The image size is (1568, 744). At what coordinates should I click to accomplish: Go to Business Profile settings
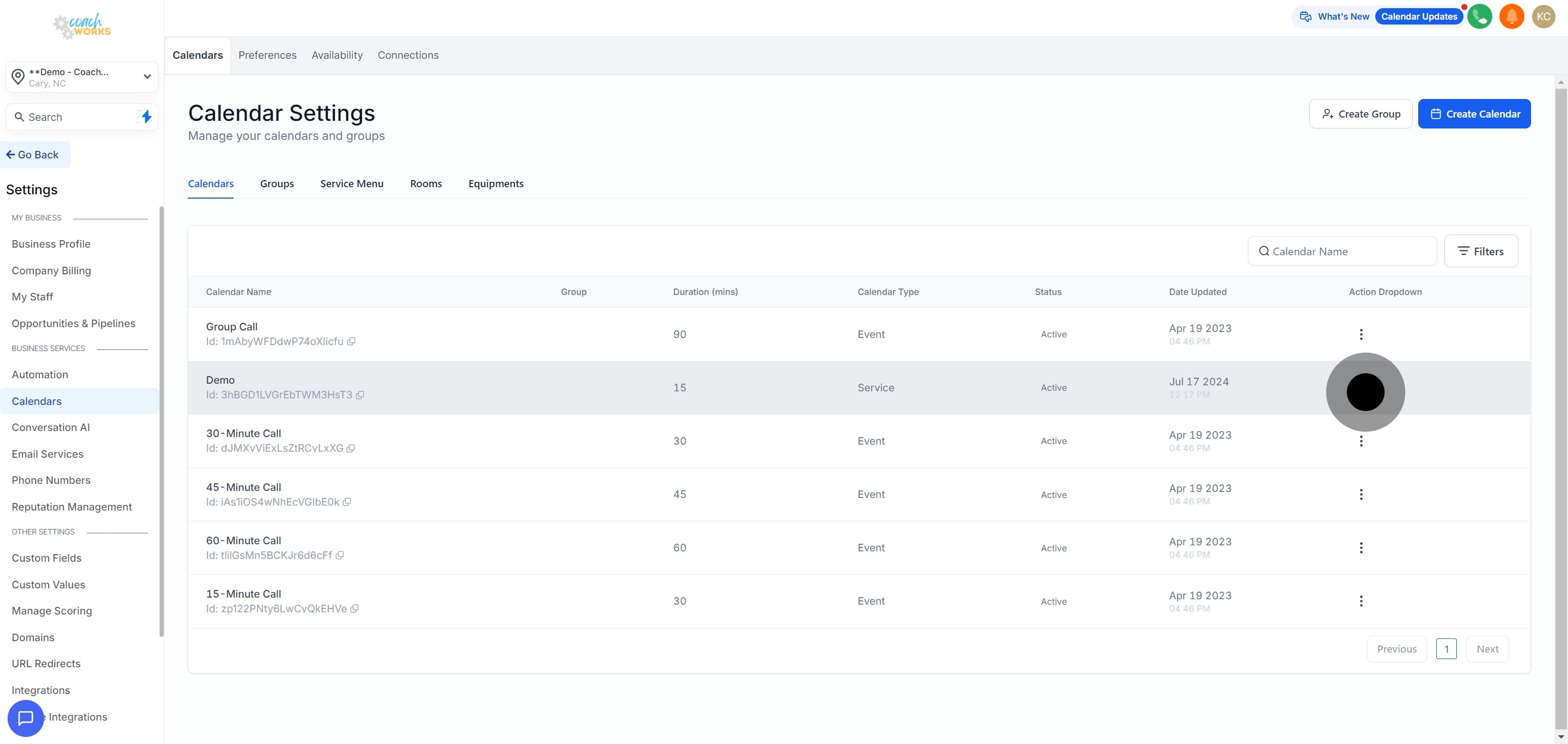[x=51, y=244]
